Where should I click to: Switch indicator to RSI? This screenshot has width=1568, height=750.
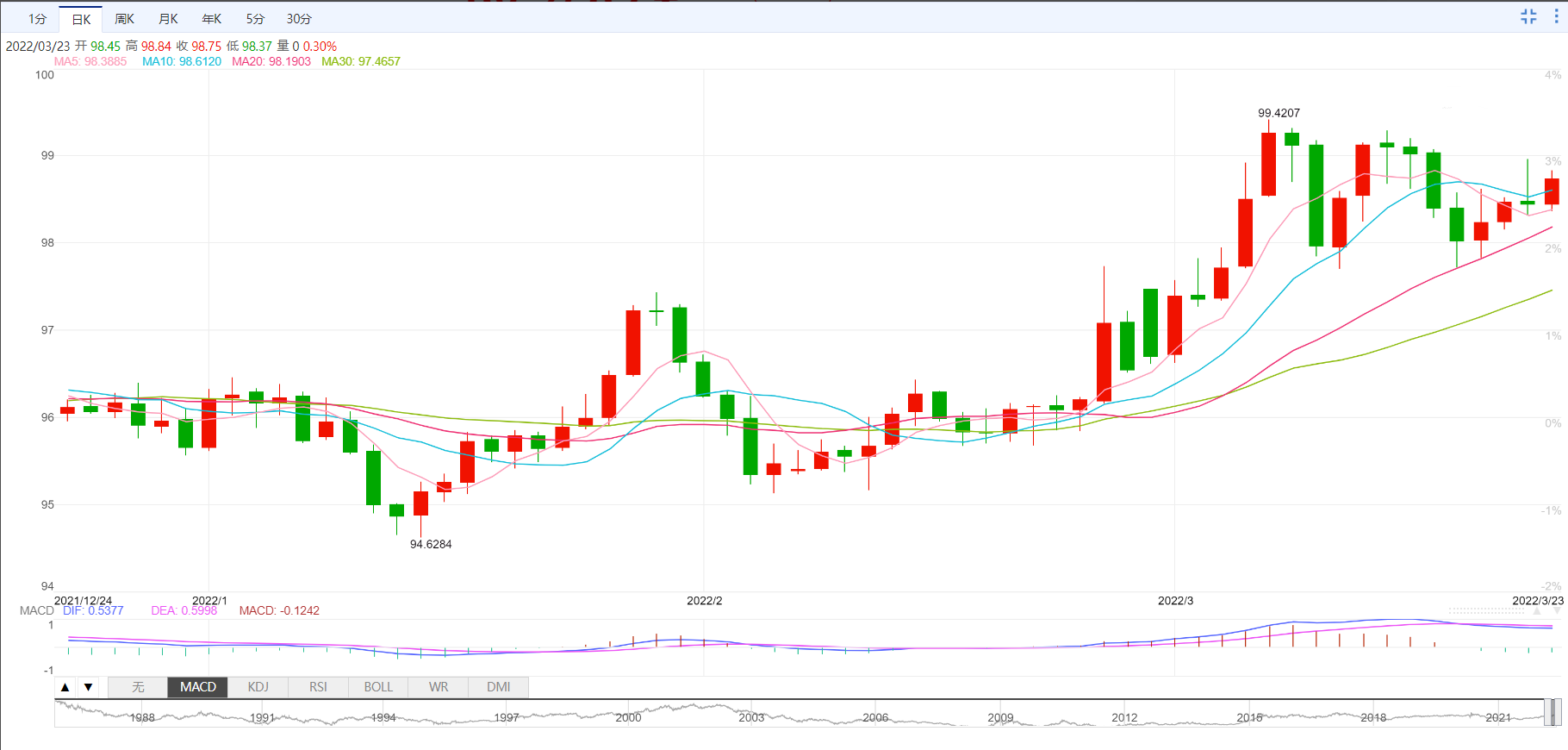(x=318, y=687)
